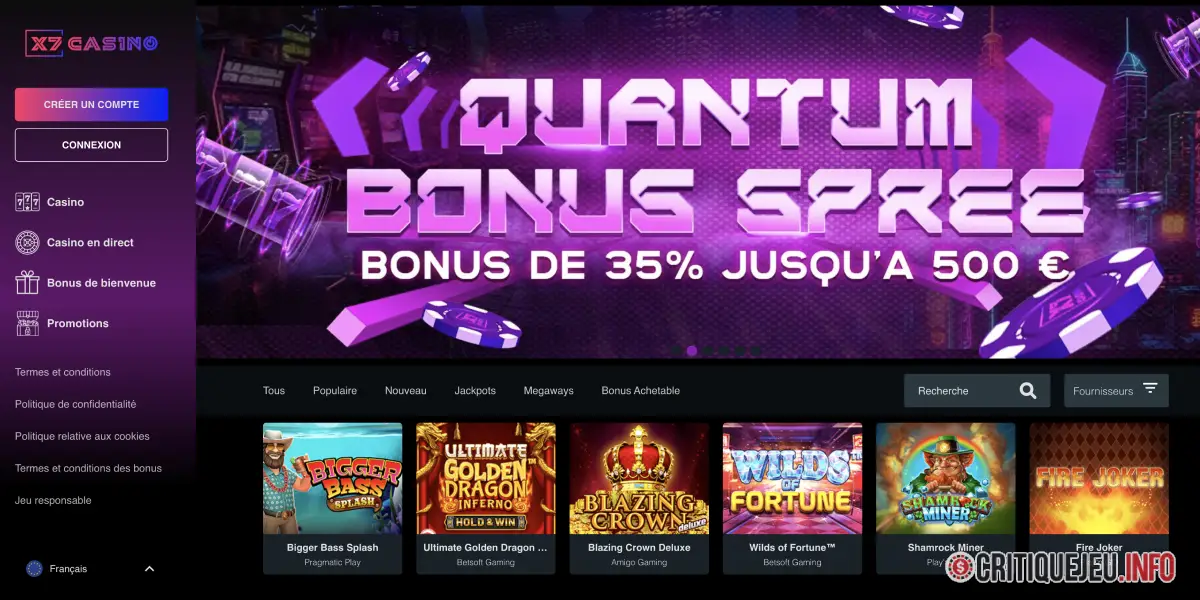Click the X7 Casino logo
This screenshot has width=1200, height=600.
[91, 43]
